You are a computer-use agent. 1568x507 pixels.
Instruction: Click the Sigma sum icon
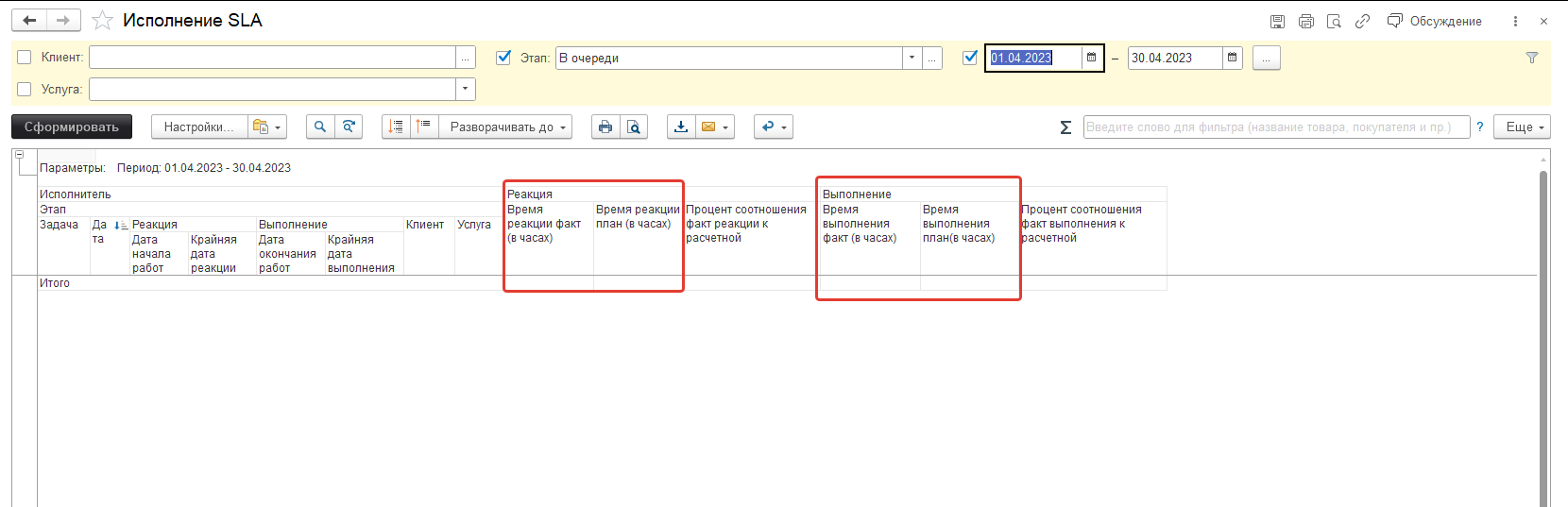(x=1065, y=127)
